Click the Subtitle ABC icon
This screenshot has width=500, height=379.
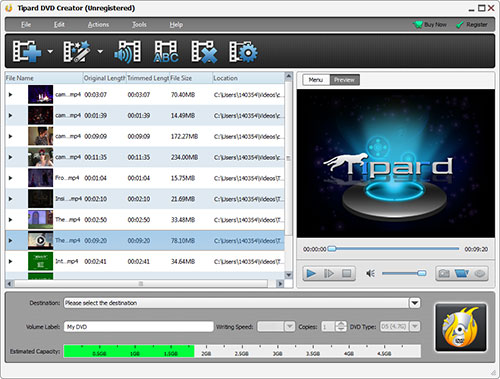coord(166,52)
